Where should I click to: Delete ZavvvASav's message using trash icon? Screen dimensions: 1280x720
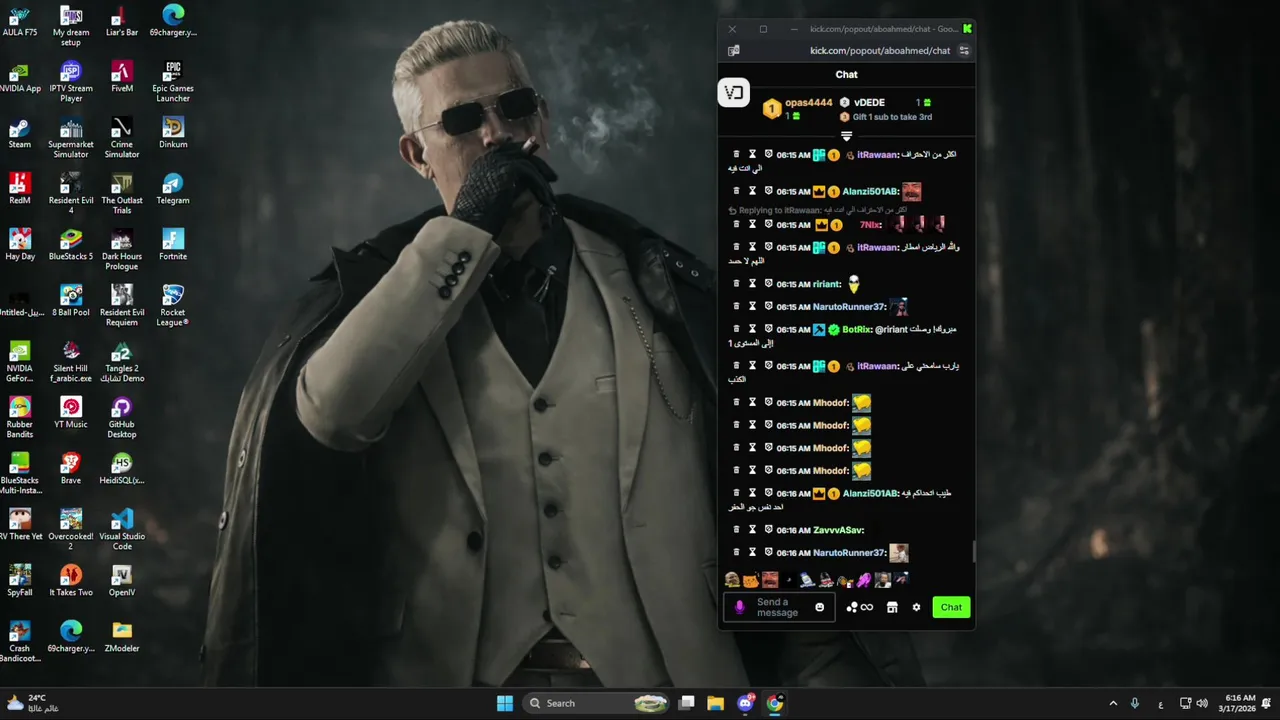click(x=736, y=530)
